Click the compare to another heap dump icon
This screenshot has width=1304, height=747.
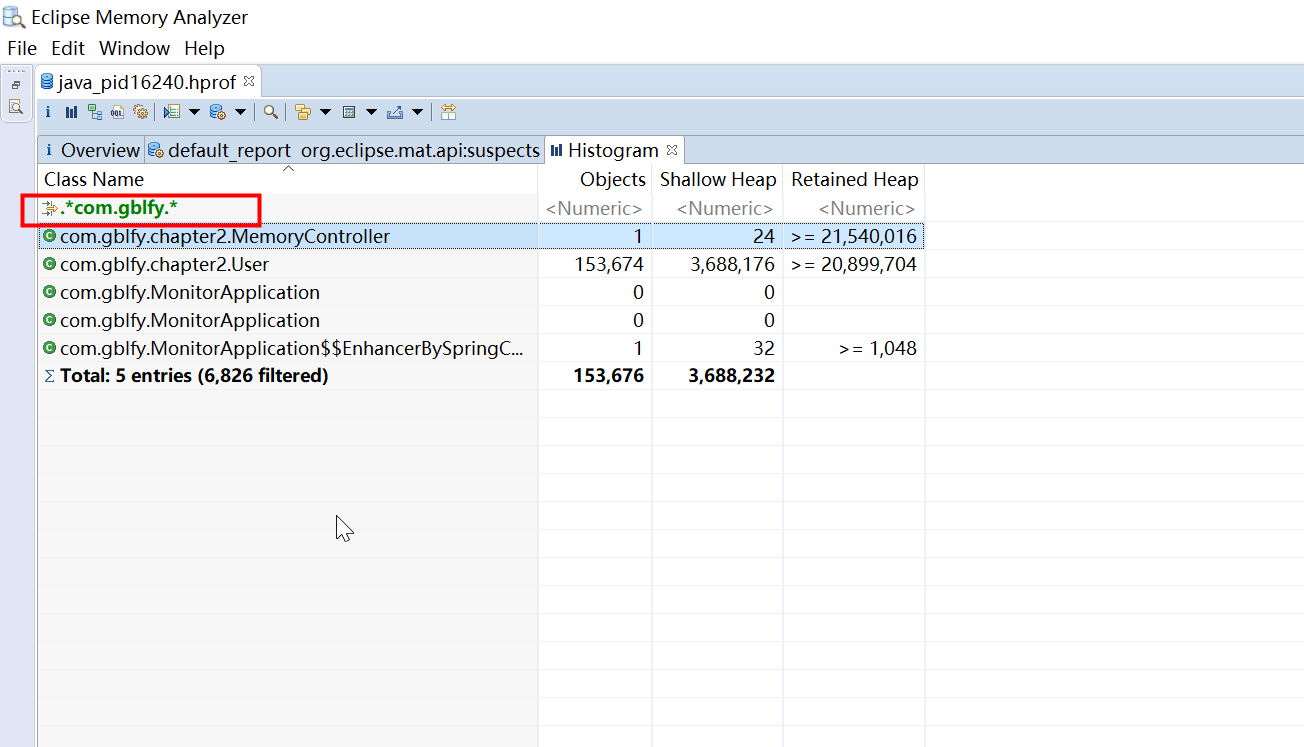(448, 112)
